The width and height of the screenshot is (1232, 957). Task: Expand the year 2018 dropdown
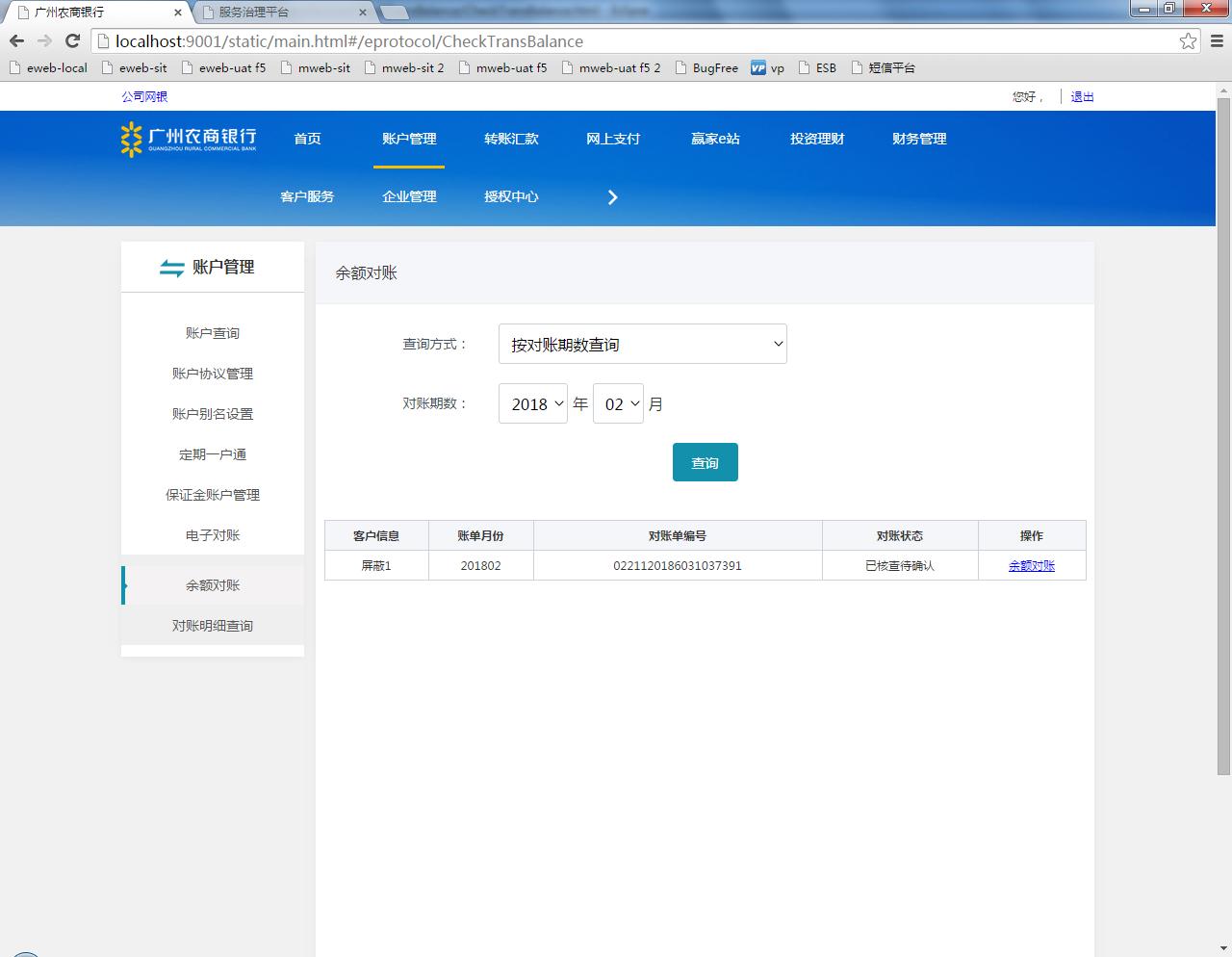click(533, 403)
